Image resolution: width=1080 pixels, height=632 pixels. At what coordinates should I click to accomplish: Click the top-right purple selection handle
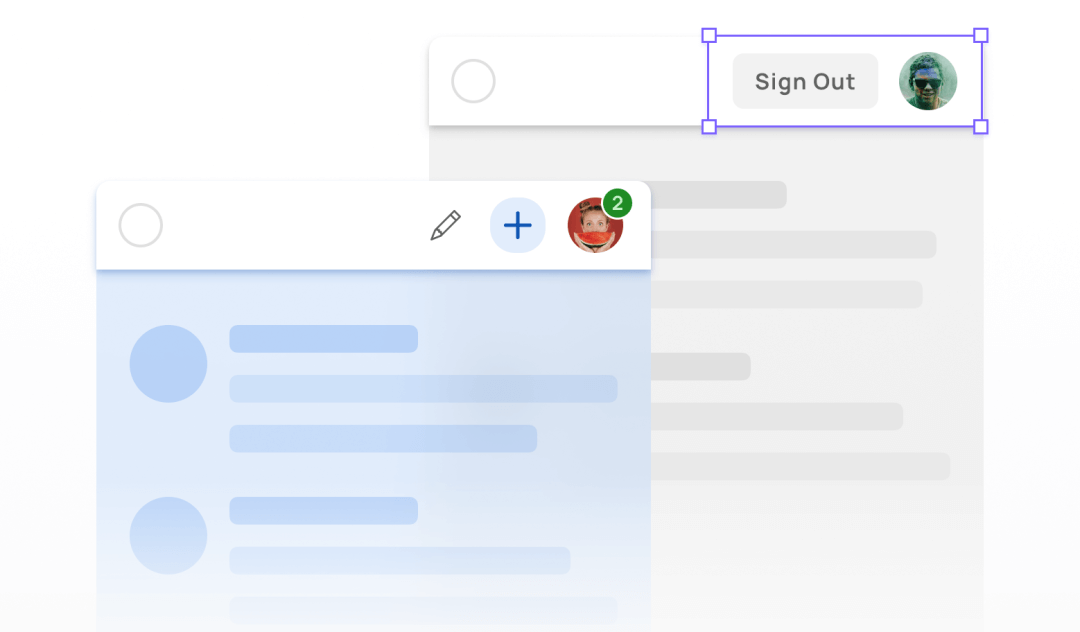pos(981,35)
